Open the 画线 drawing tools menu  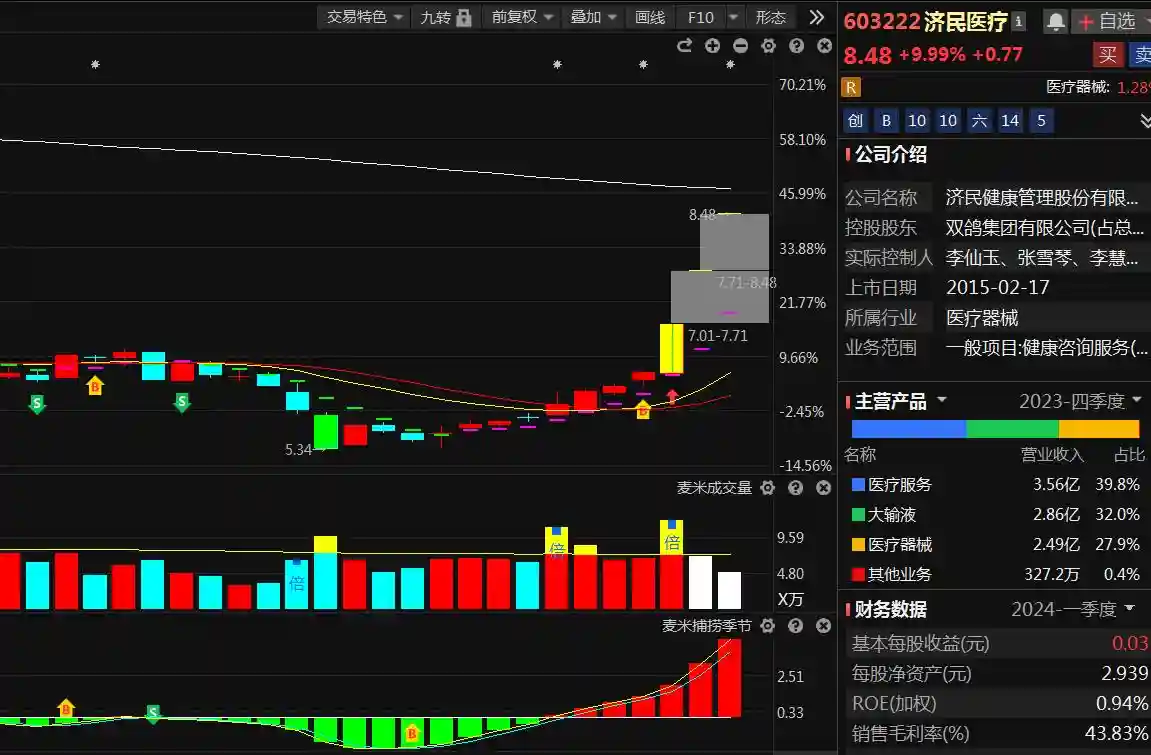coord(650,17)
